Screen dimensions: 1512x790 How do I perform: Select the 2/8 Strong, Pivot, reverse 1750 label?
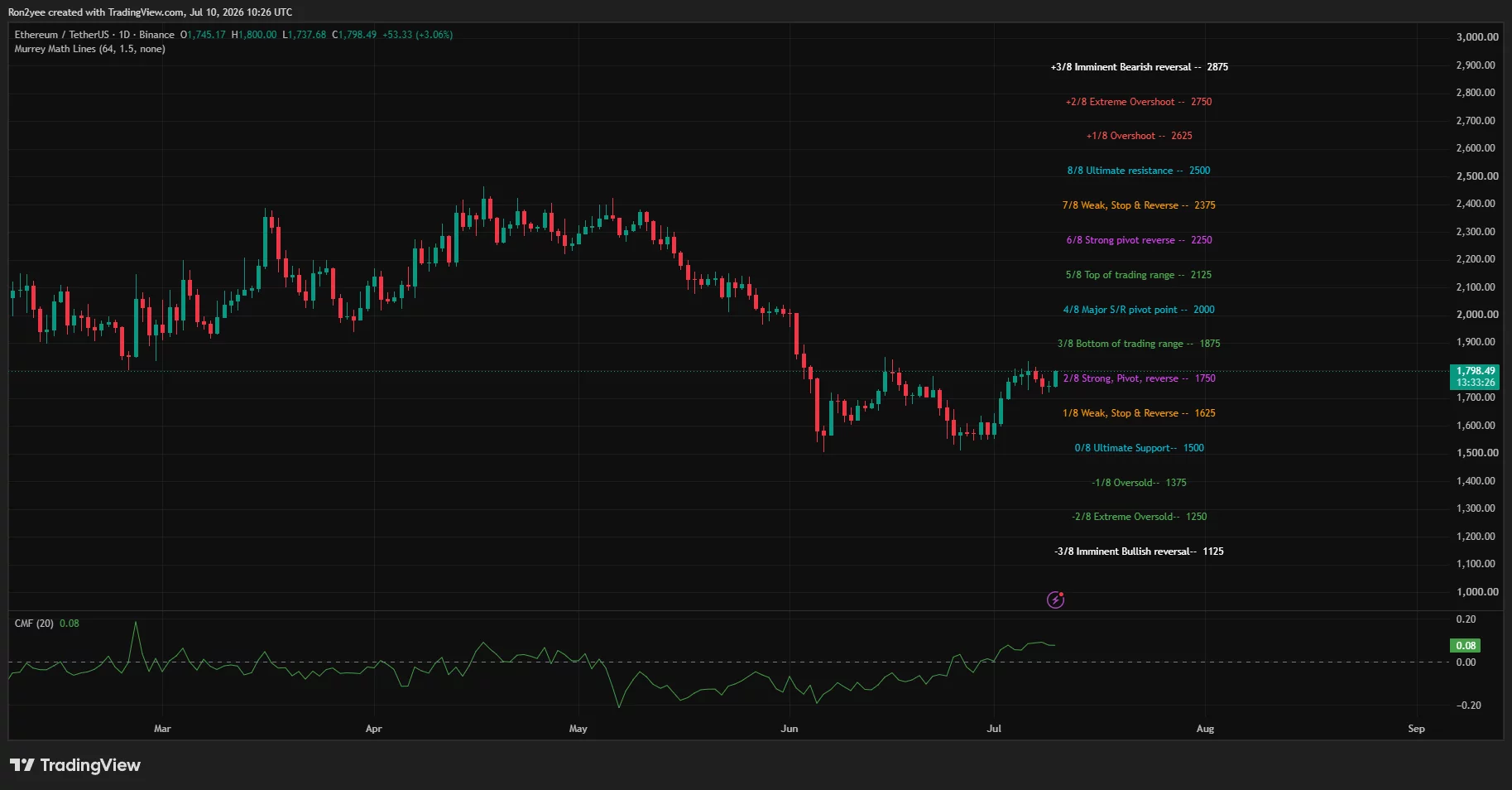[1139, 378]
